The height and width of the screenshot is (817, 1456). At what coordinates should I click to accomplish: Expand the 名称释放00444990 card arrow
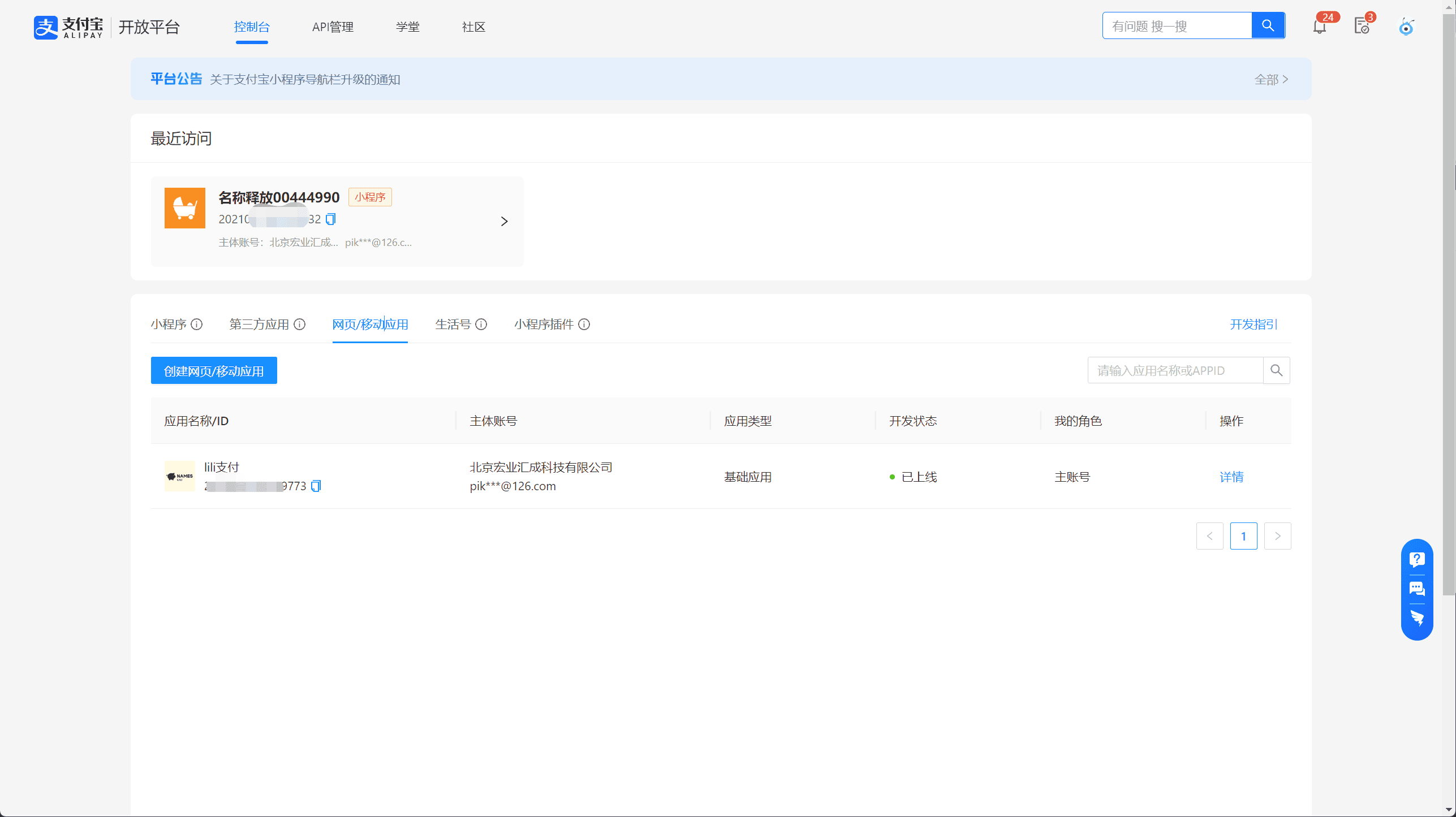[504, 221]
